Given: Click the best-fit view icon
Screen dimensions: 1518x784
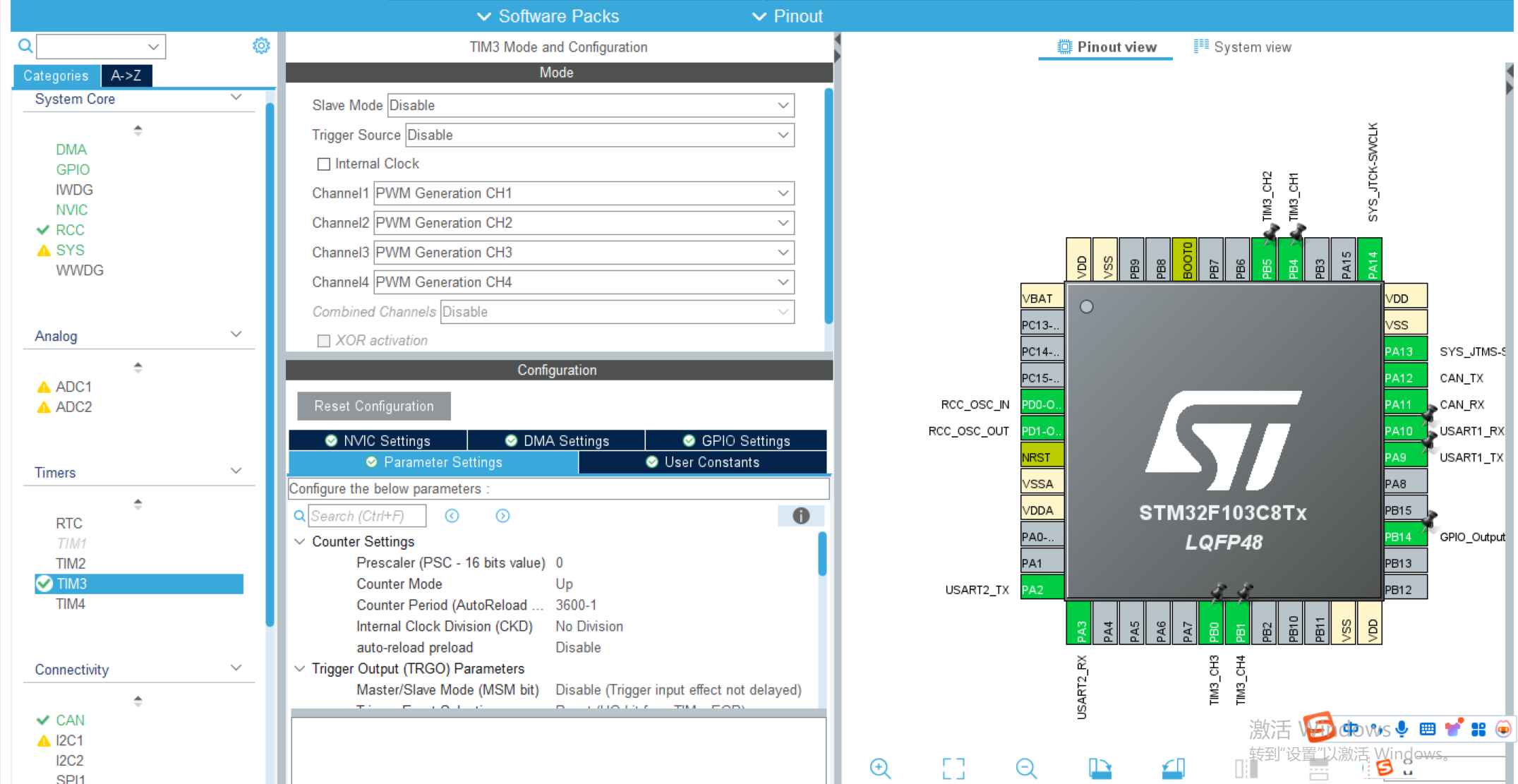Looking at the screenshot, I should pyautogui.click(x=953, y=768).
